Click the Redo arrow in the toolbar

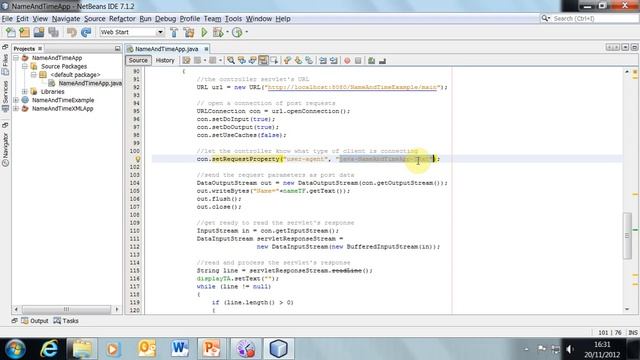tap(86, 32)
